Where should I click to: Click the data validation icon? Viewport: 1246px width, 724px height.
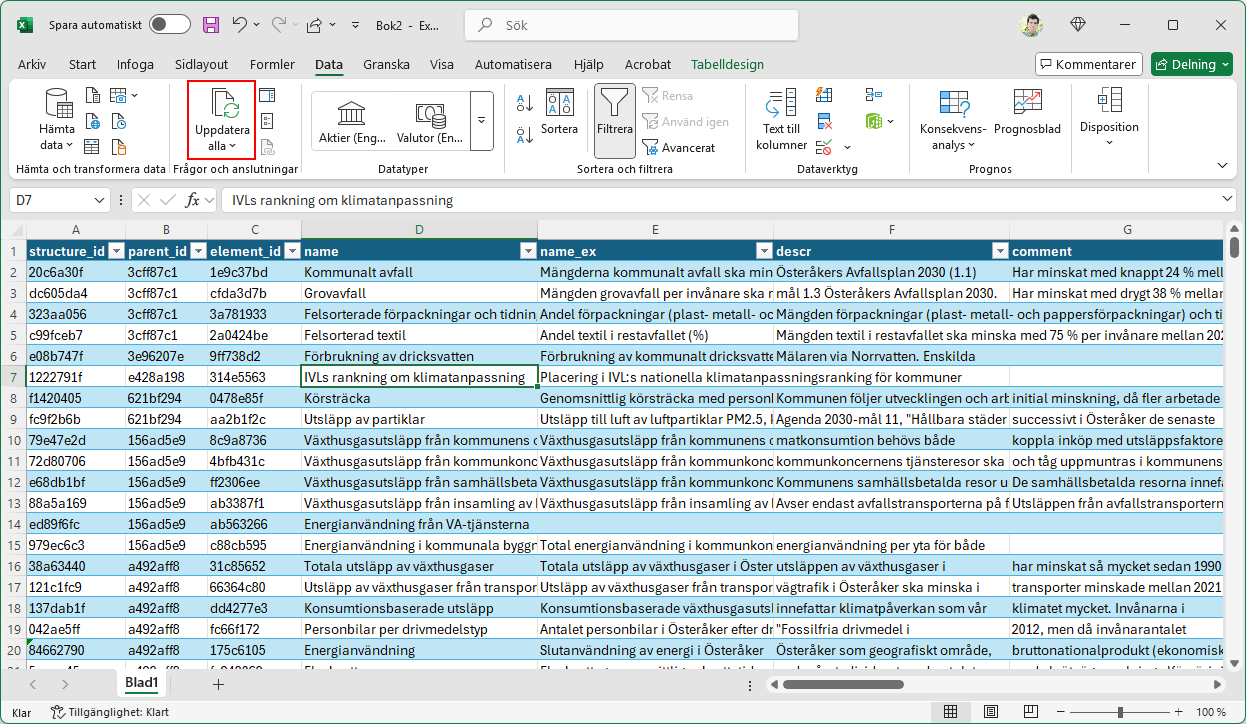click(x=825, y=147)
